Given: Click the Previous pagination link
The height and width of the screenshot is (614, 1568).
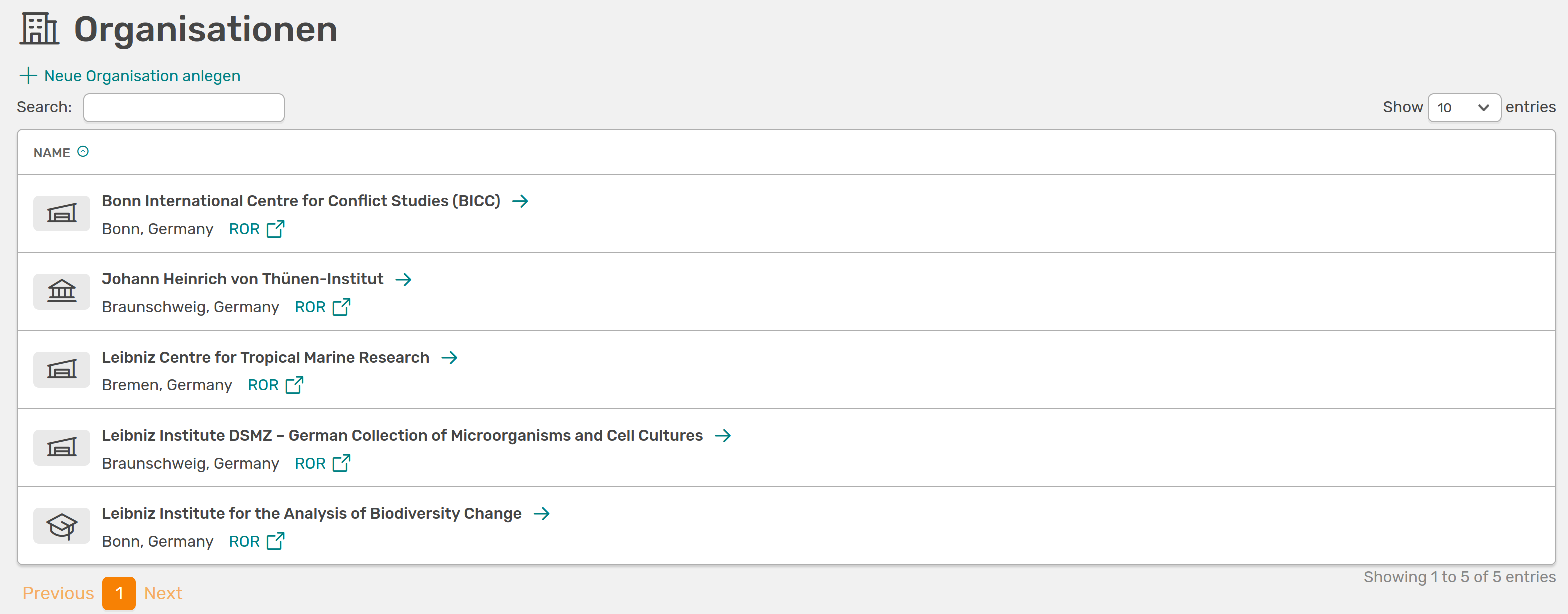Looking at the screenshot, I should (58, 593).
